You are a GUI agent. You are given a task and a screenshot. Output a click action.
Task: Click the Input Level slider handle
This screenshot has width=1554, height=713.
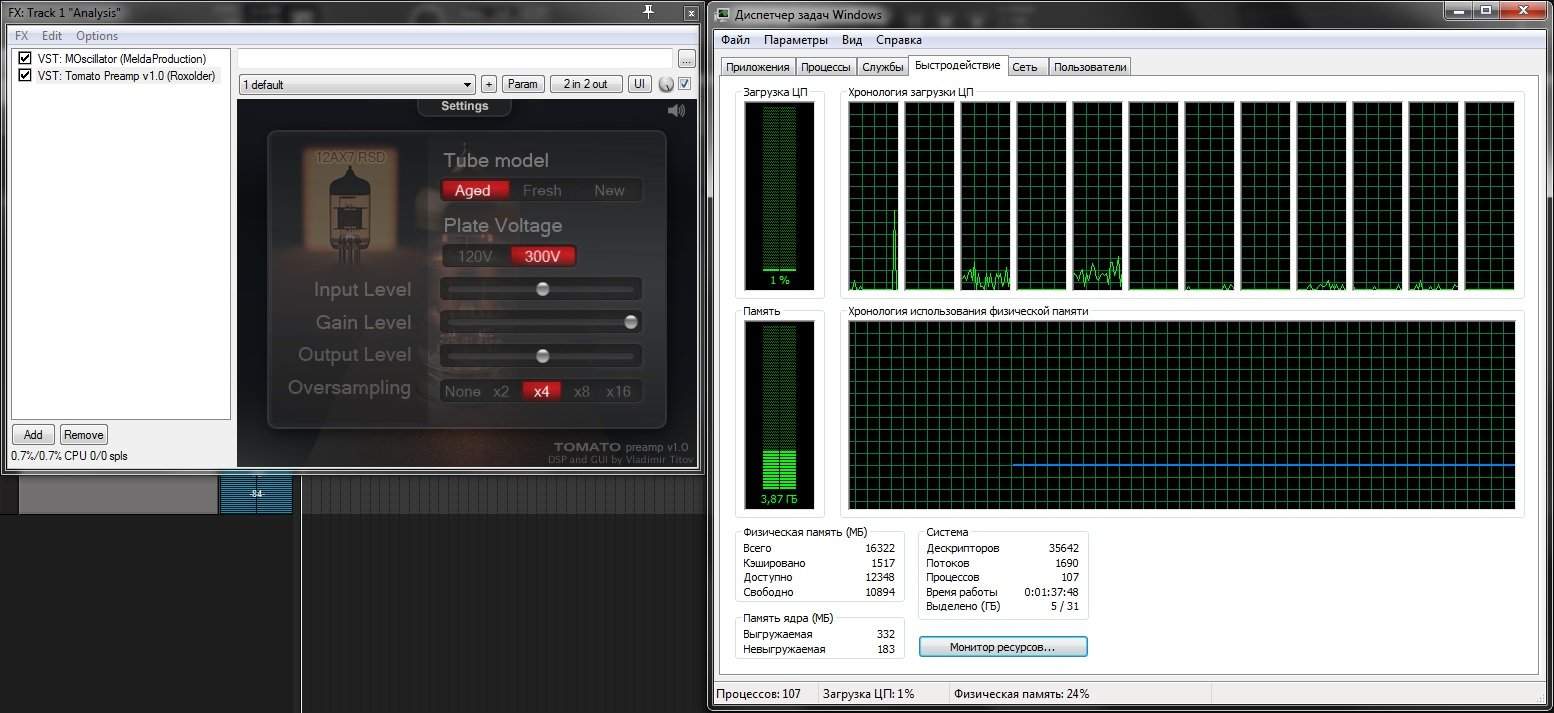[x=543, y=289]
